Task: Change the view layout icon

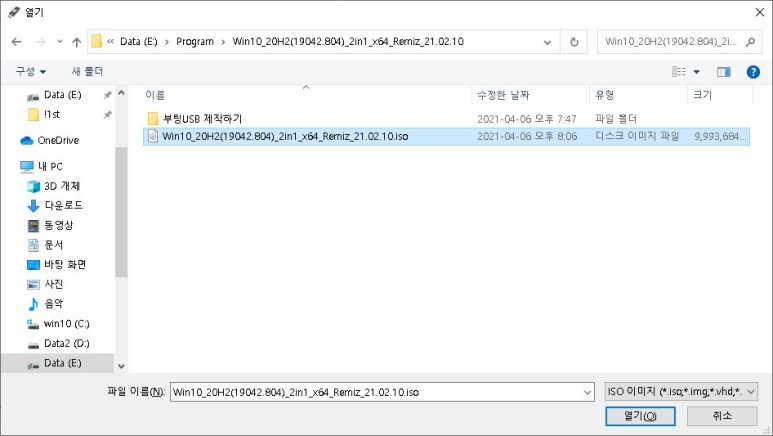Action: pos(679,72)
